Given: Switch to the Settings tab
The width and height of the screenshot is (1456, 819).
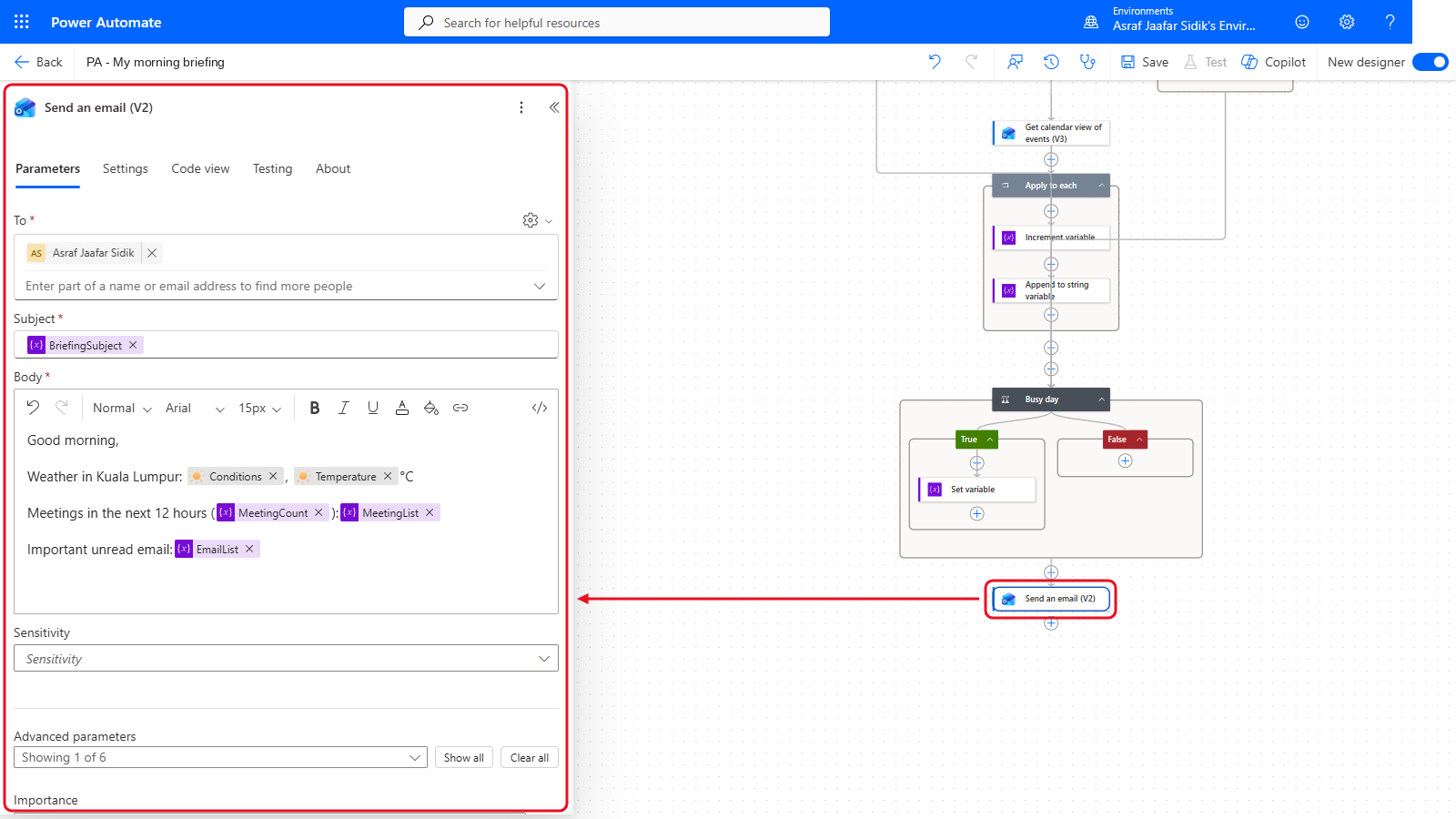Looking at the screenshot, I should click(x=126, y=168).
